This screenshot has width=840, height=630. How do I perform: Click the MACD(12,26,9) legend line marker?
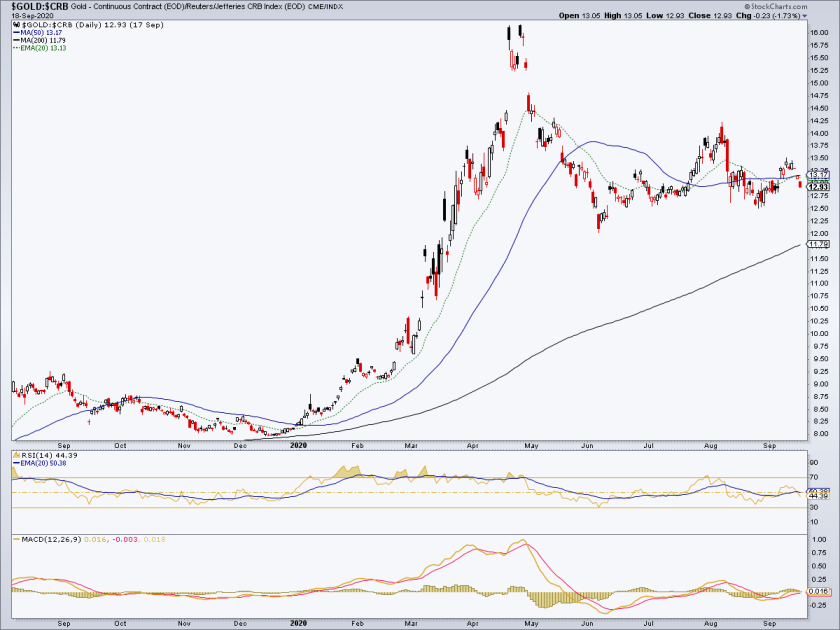click(16, 539)
